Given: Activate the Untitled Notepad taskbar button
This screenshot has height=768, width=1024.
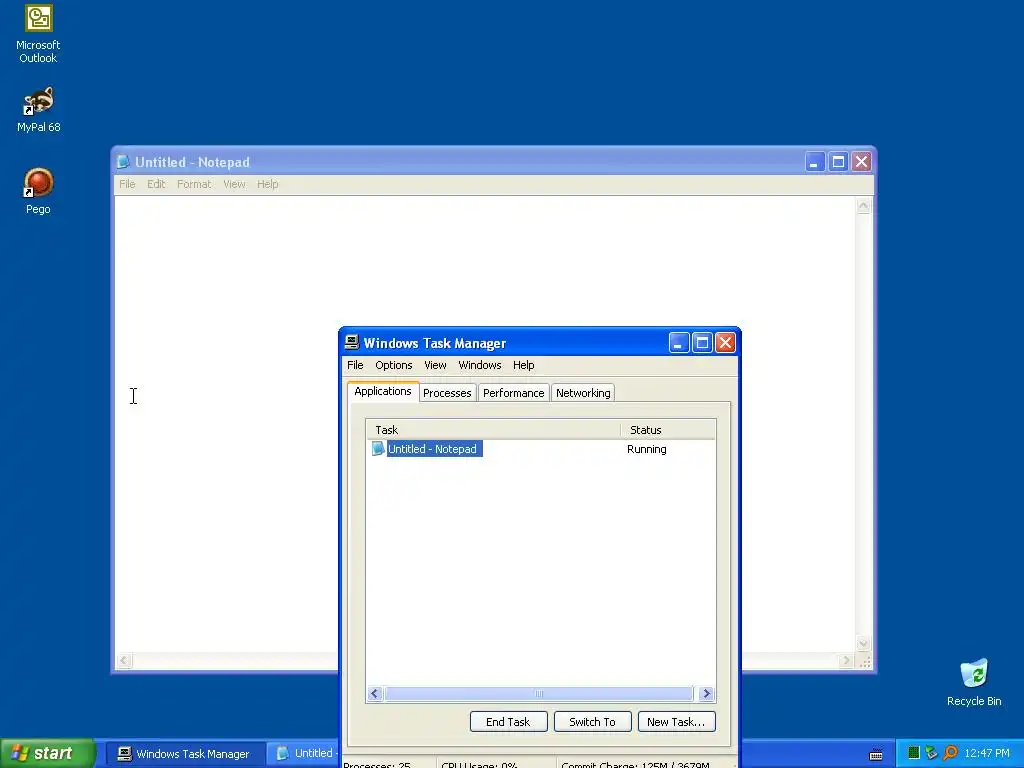Looking at the screenshot, I should [x=303, y=754].
